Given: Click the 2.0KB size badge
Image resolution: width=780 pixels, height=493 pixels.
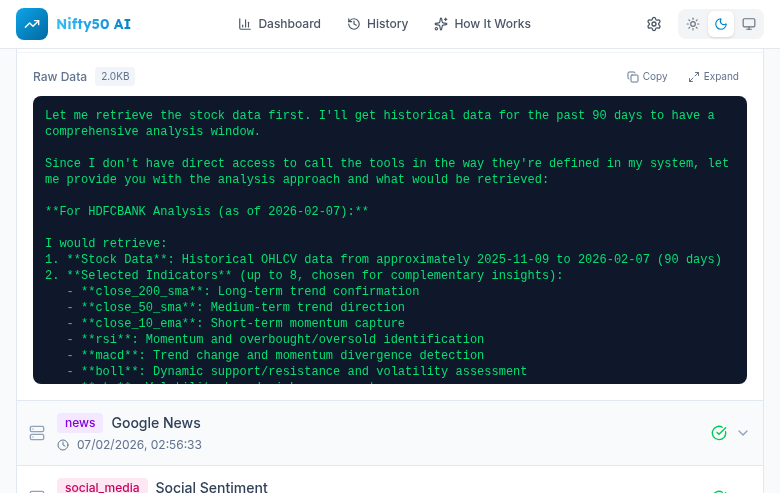Looking at the screenshot, I should click(115, 76).
